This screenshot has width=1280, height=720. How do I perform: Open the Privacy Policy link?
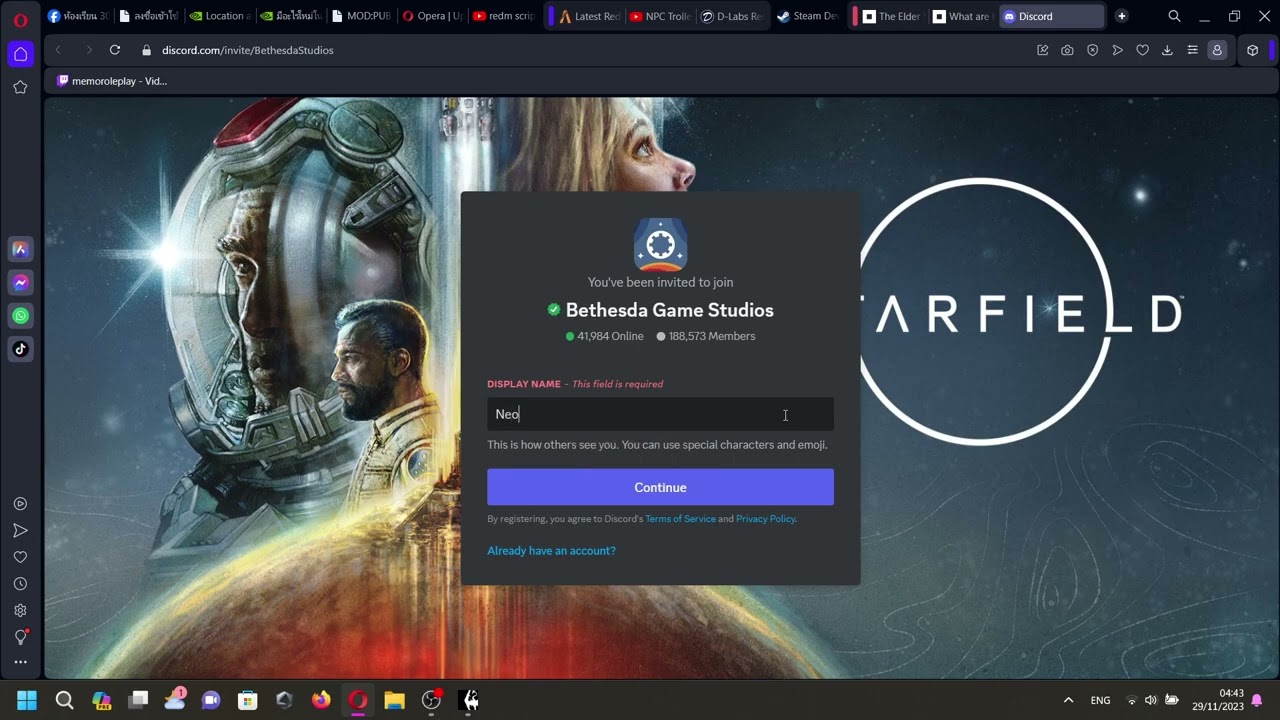pos(765,519)
